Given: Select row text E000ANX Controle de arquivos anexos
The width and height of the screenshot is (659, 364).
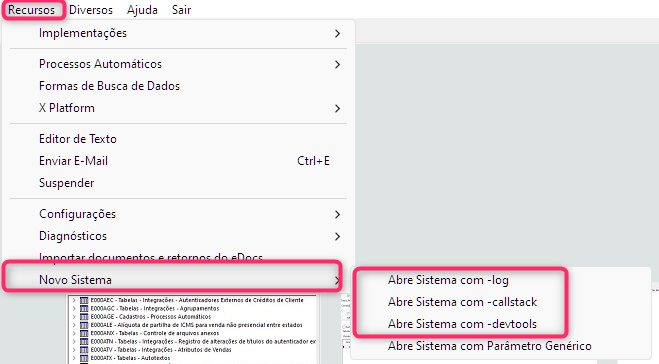Looking at the screenshot, I should [x=155, y=333].
